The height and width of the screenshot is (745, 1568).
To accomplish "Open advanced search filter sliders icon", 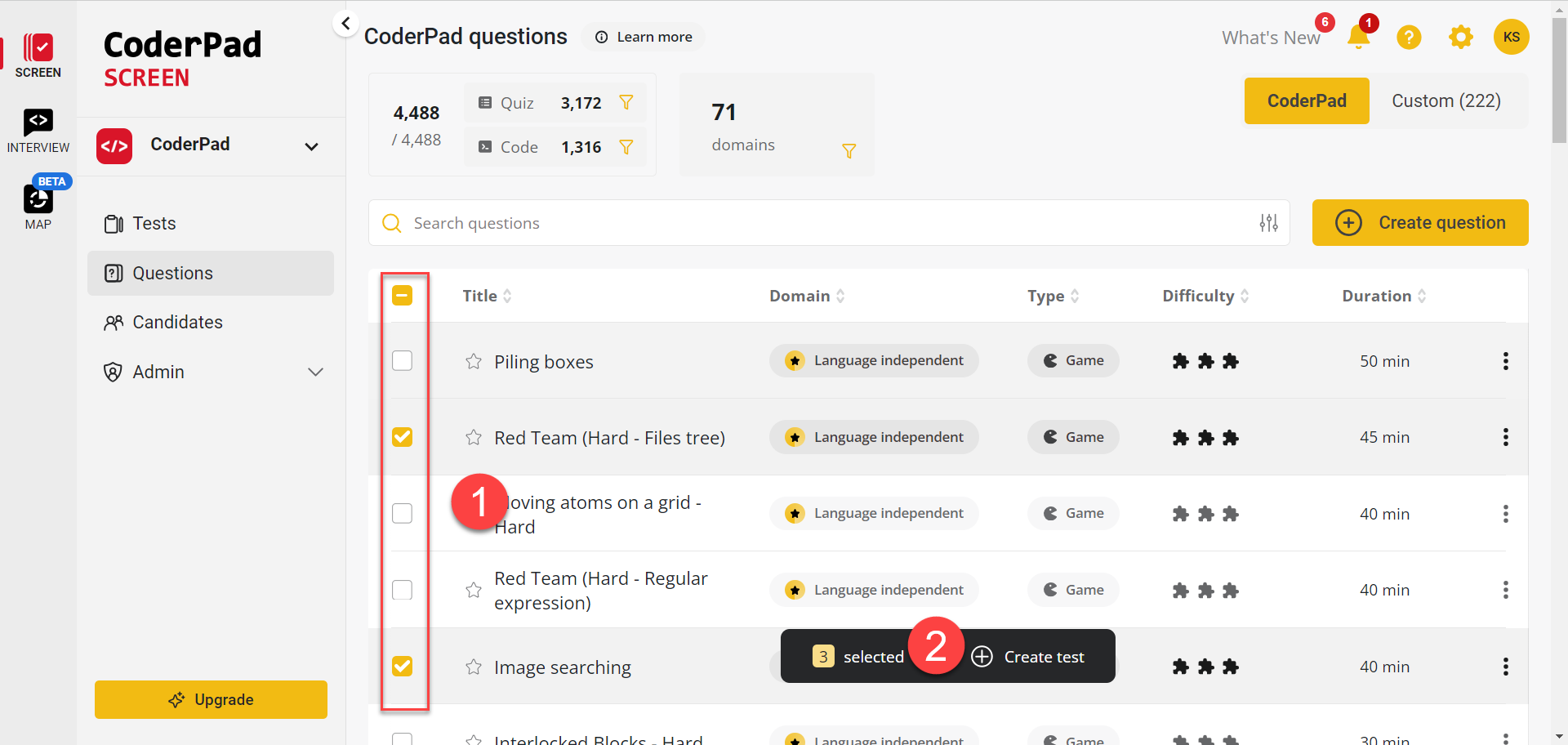I will click(x=1268, y=223).
